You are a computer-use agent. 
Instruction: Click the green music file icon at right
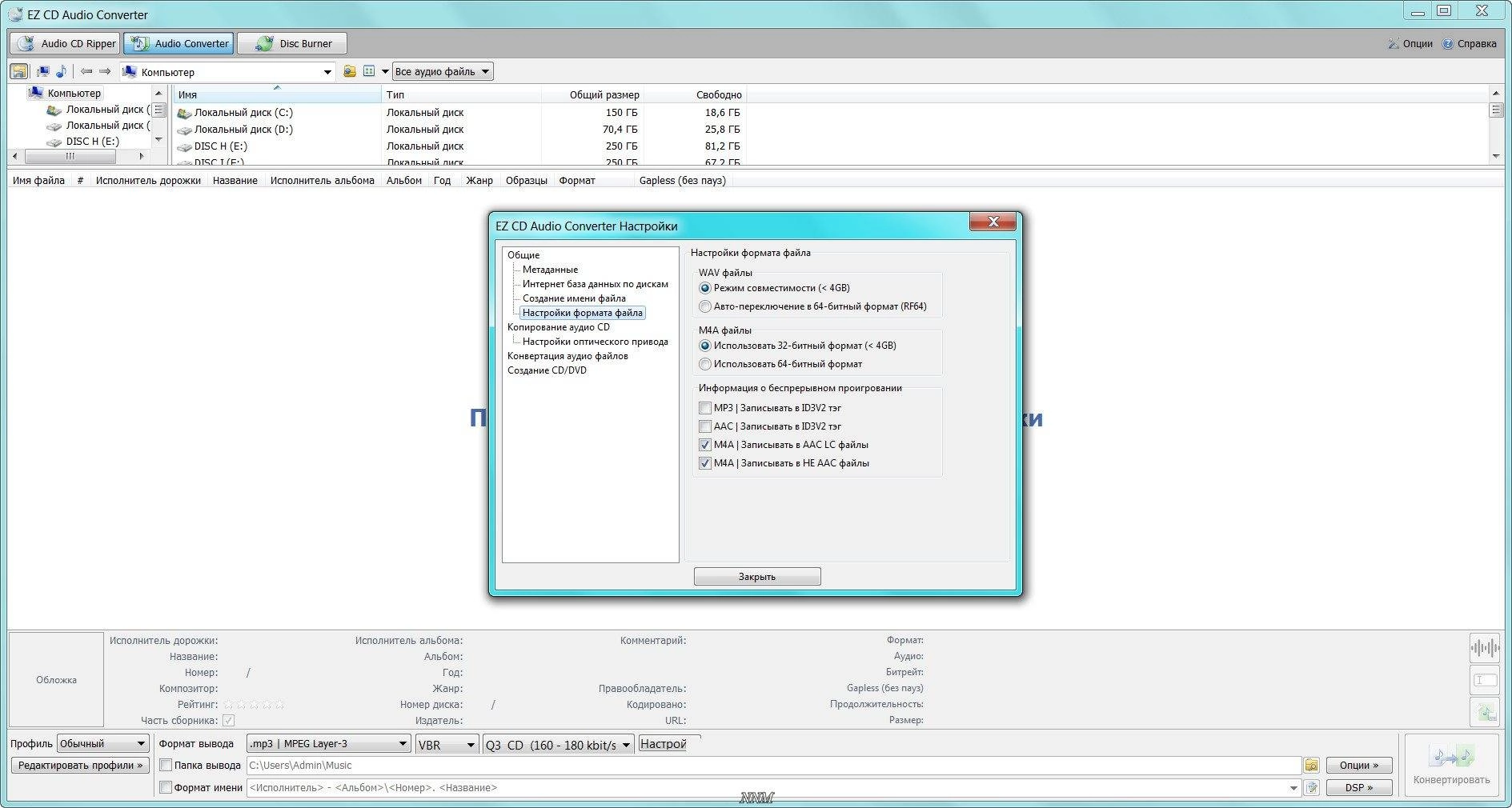coord(1485,711)
